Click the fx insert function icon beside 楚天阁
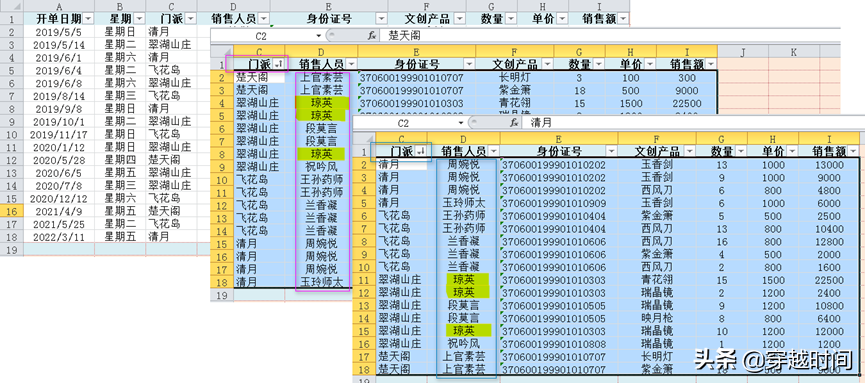The width and height of the screenshot is (865, 383). [372, 36]
